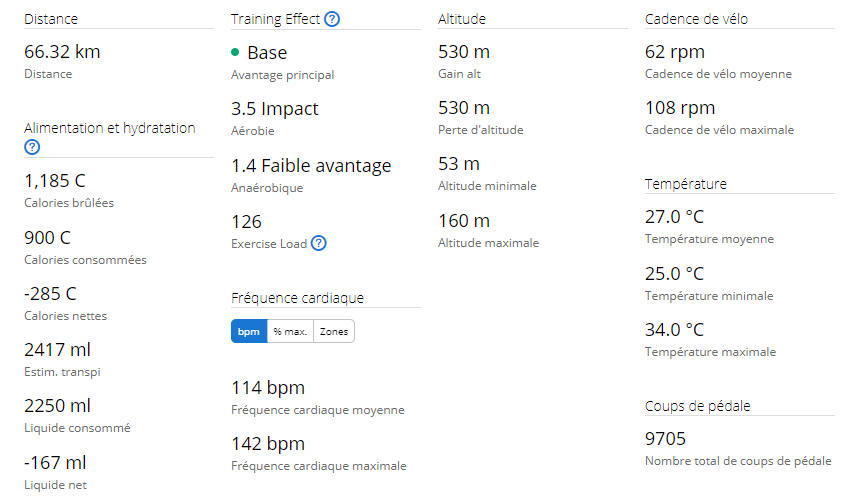Open the Training Effect help icon

click(x=332, y=19)
